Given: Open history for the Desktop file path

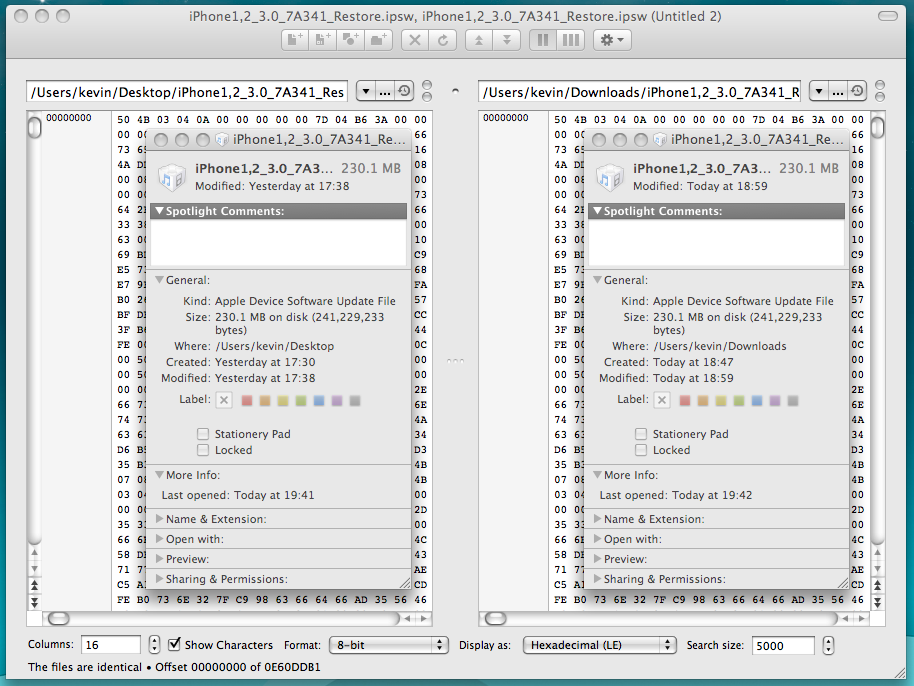Looking at the screenshot, I should pos(404,92).
